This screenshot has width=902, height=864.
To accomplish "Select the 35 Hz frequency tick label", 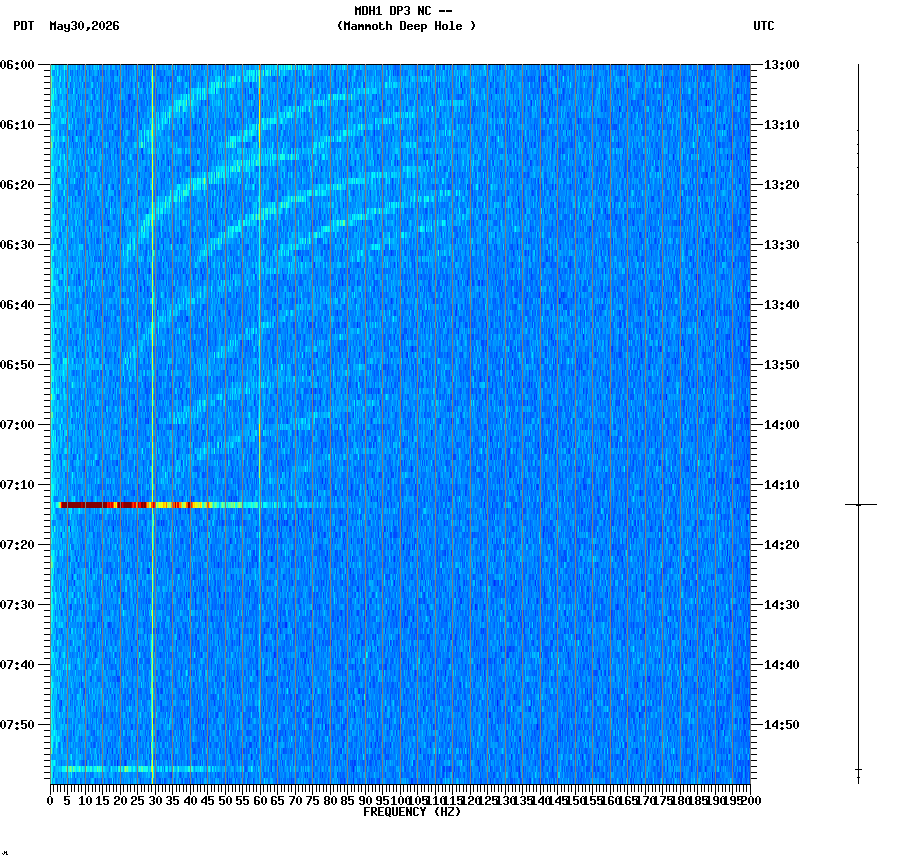I will coord(173,801).
